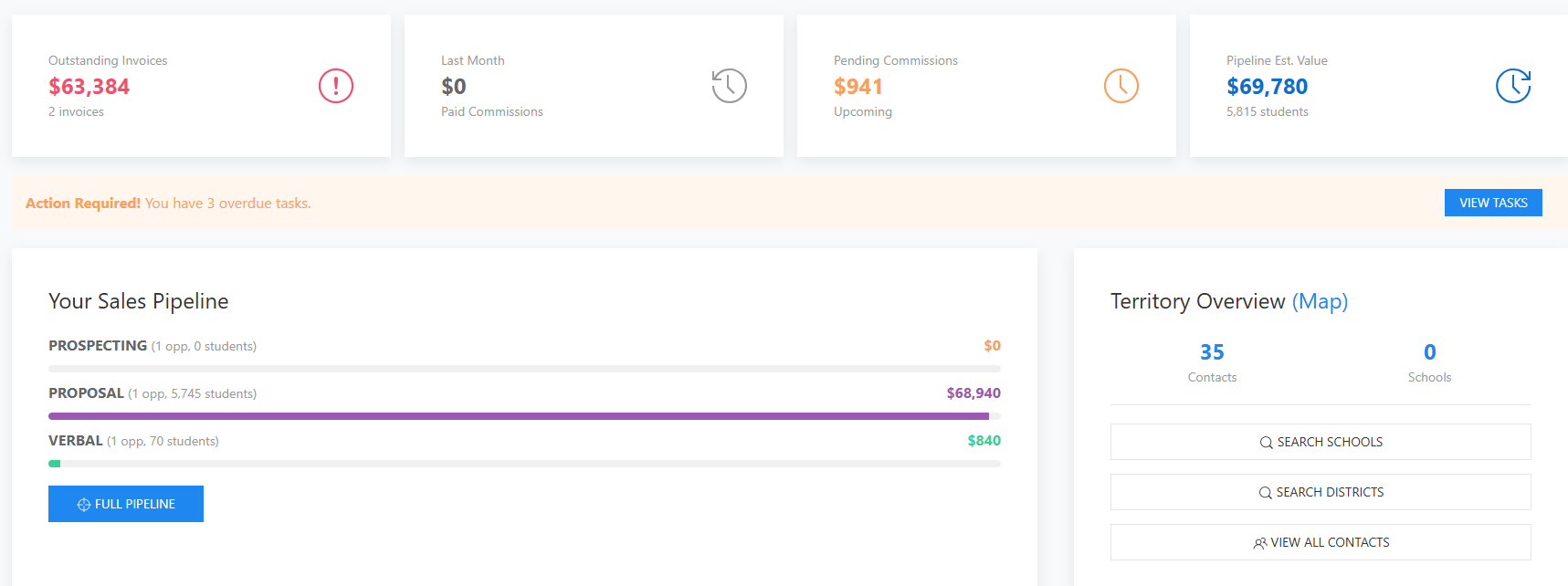Click the magnifier icon beside Search Schools
The image size is (1568, 586).
1266,443
